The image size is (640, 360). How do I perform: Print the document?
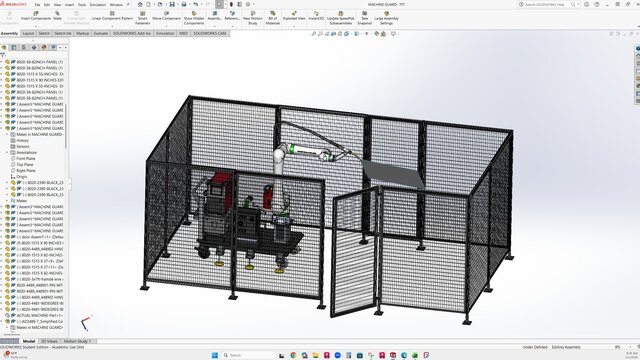click(184, 4)
